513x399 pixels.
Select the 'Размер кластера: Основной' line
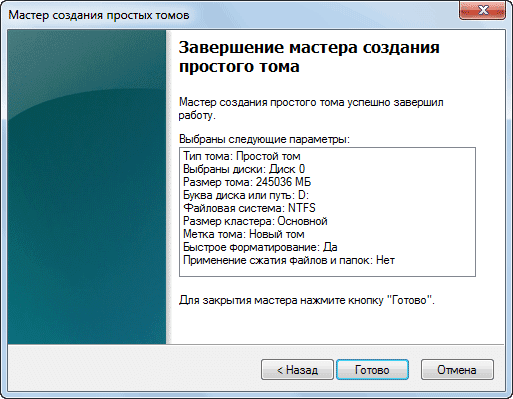pyautogui.click(x=255, y=221)
